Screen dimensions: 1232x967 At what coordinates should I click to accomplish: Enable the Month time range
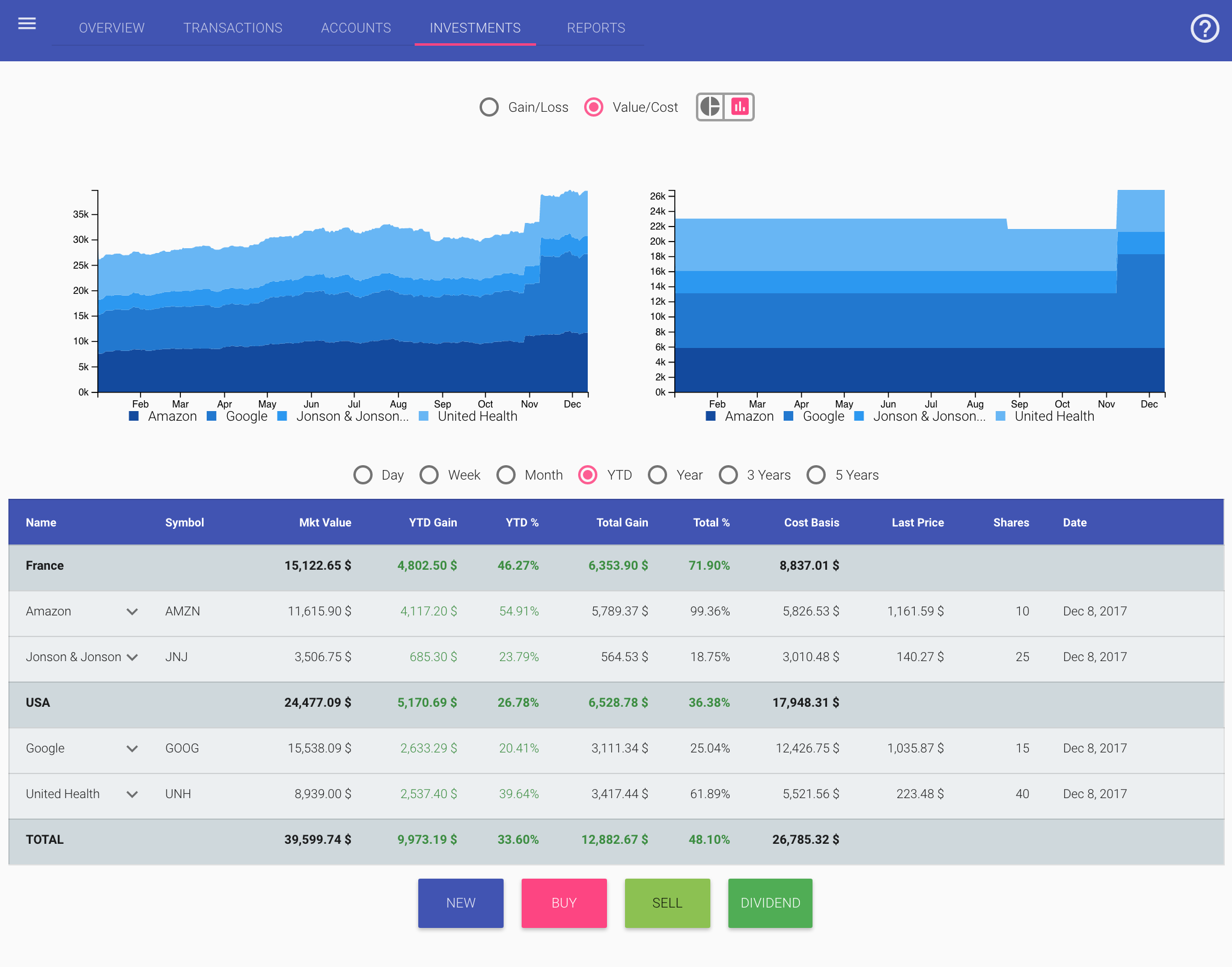click(x=506, y=475)
